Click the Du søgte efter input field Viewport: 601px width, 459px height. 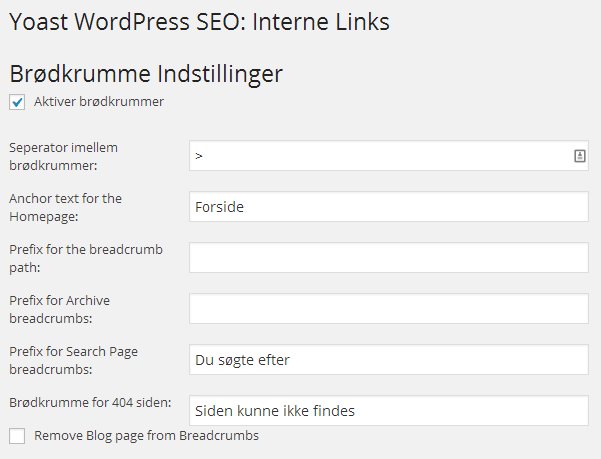389,359
